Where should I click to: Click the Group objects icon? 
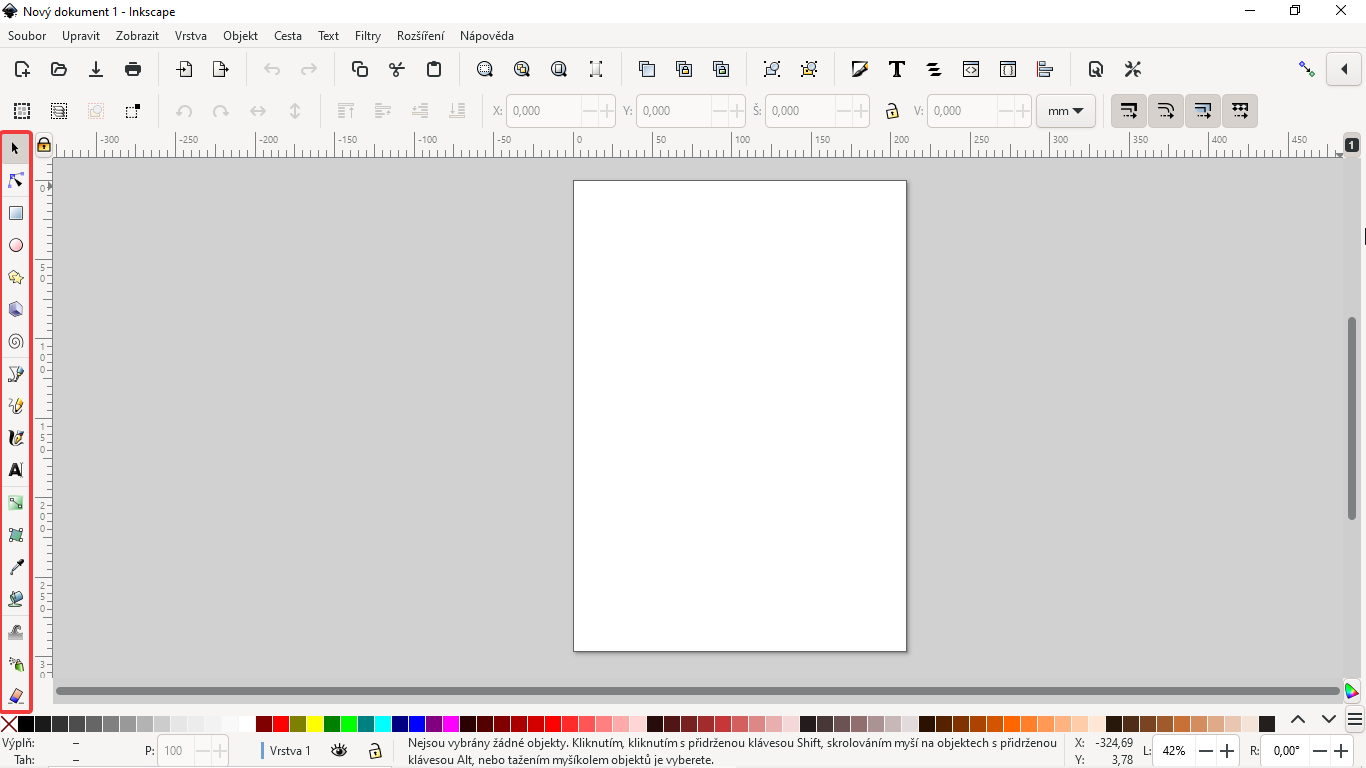(x=772, y=69)
